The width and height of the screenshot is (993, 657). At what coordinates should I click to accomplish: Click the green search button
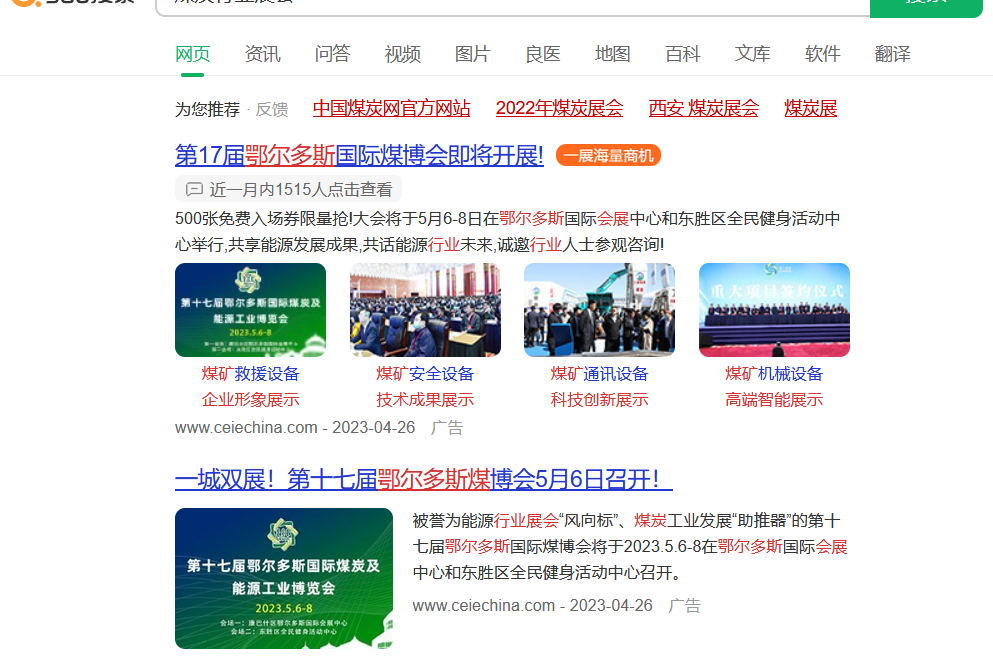[x=926, y=6]
